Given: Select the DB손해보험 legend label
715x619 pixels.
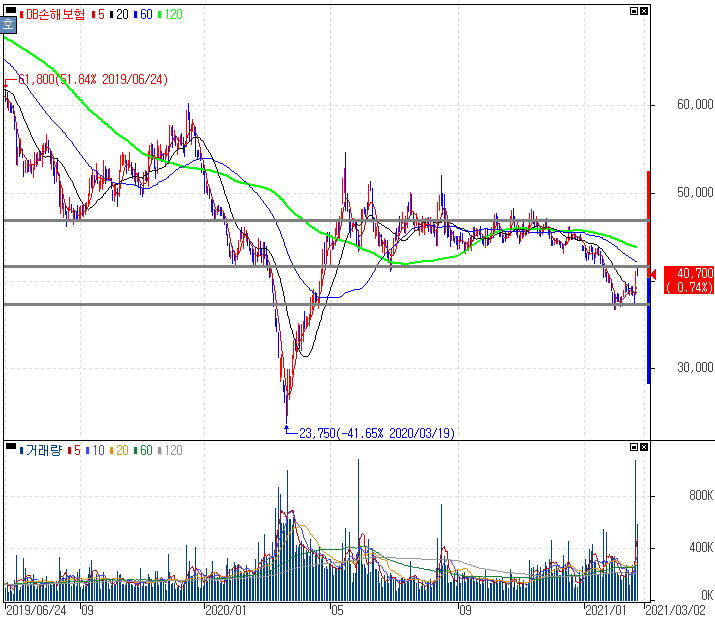Looking at the screenshot, I should tap(52, 15).
